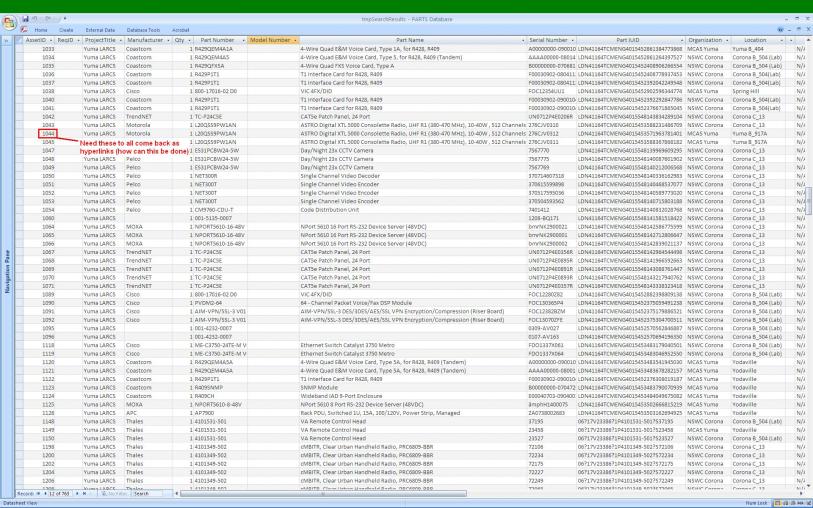Click the Save icon in Quick Access Toolbar
The width and height of the screenshot is (813, 508).
(25, 19)
